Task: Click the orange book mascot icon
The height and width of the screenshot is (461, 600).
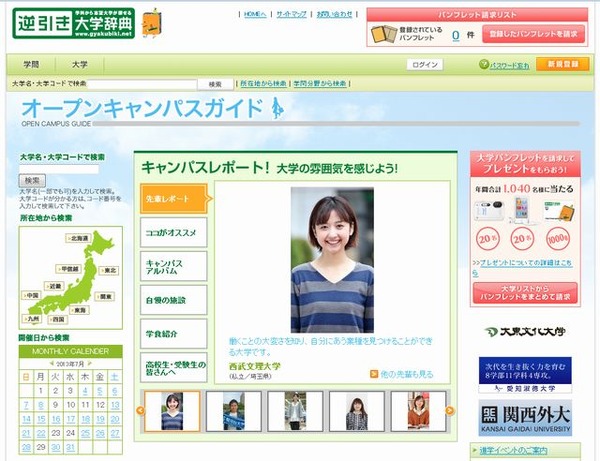Action: pos(152,23)
